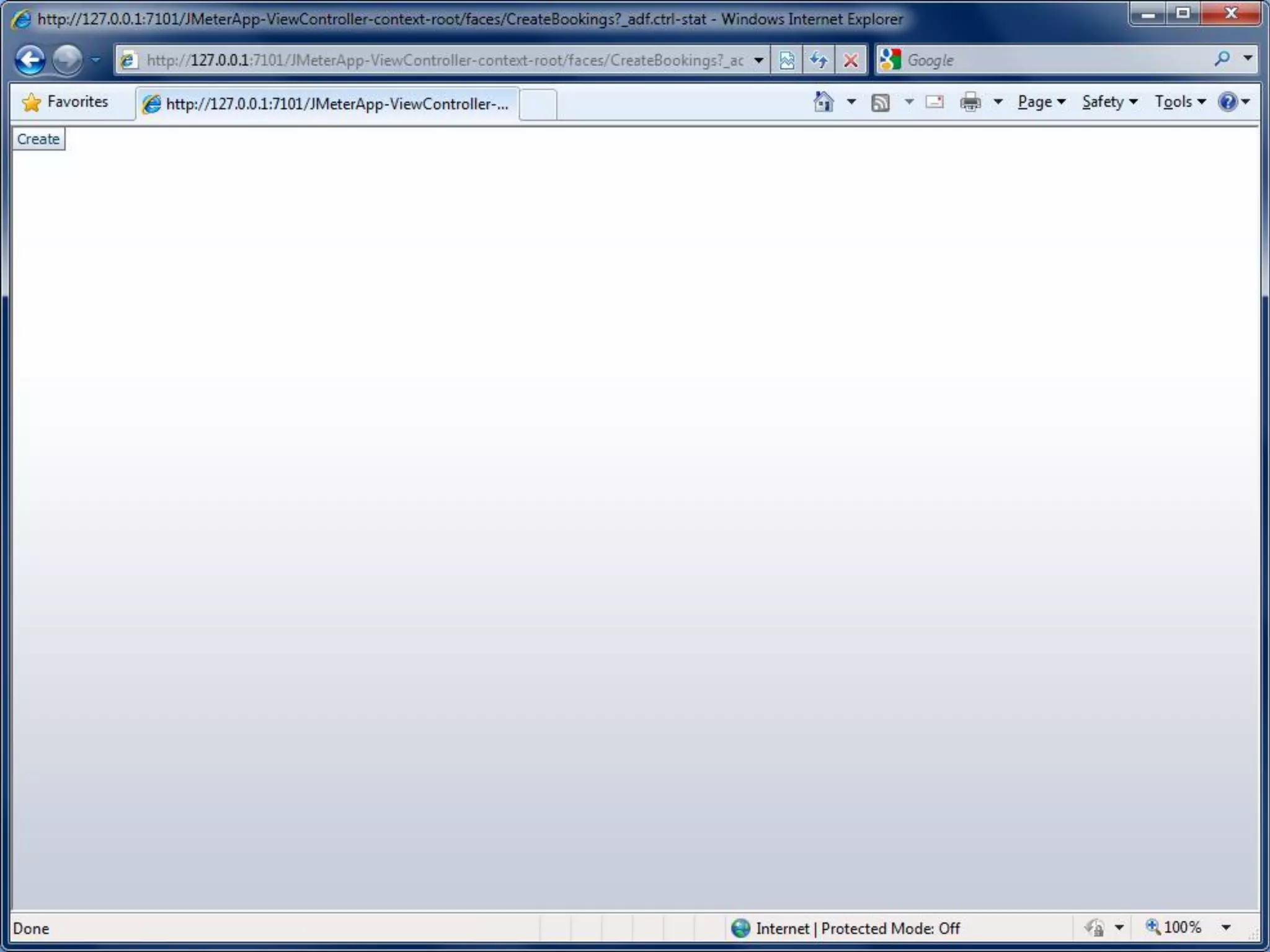Open a new blank tab
This screenshot has height=952, width=1270.
tap(538, 104)
